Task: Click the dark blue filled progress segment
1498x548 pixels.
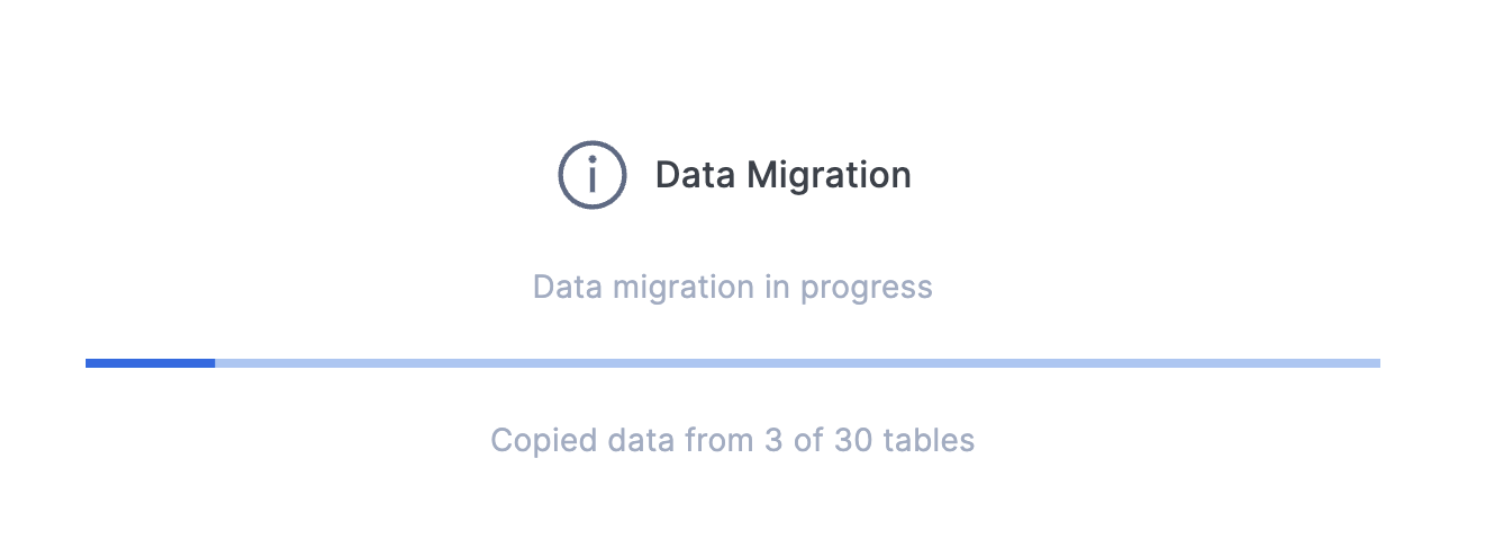Action: point(150,363)
